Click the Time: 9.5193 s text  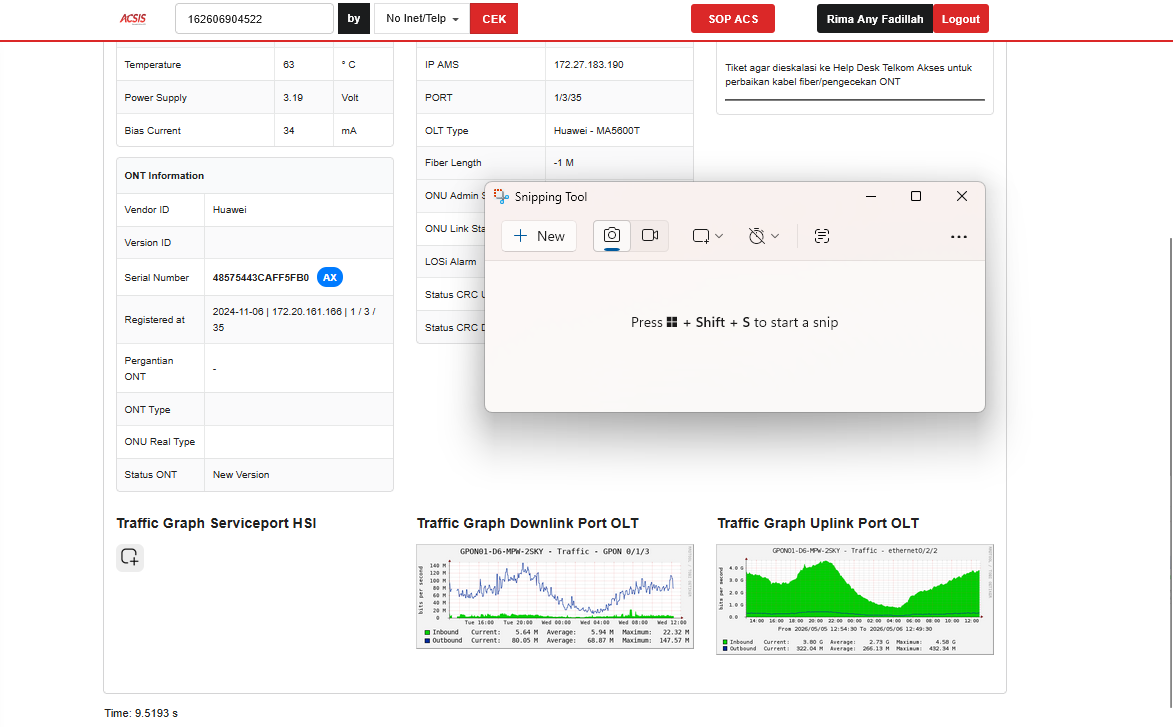coord(141,713)
